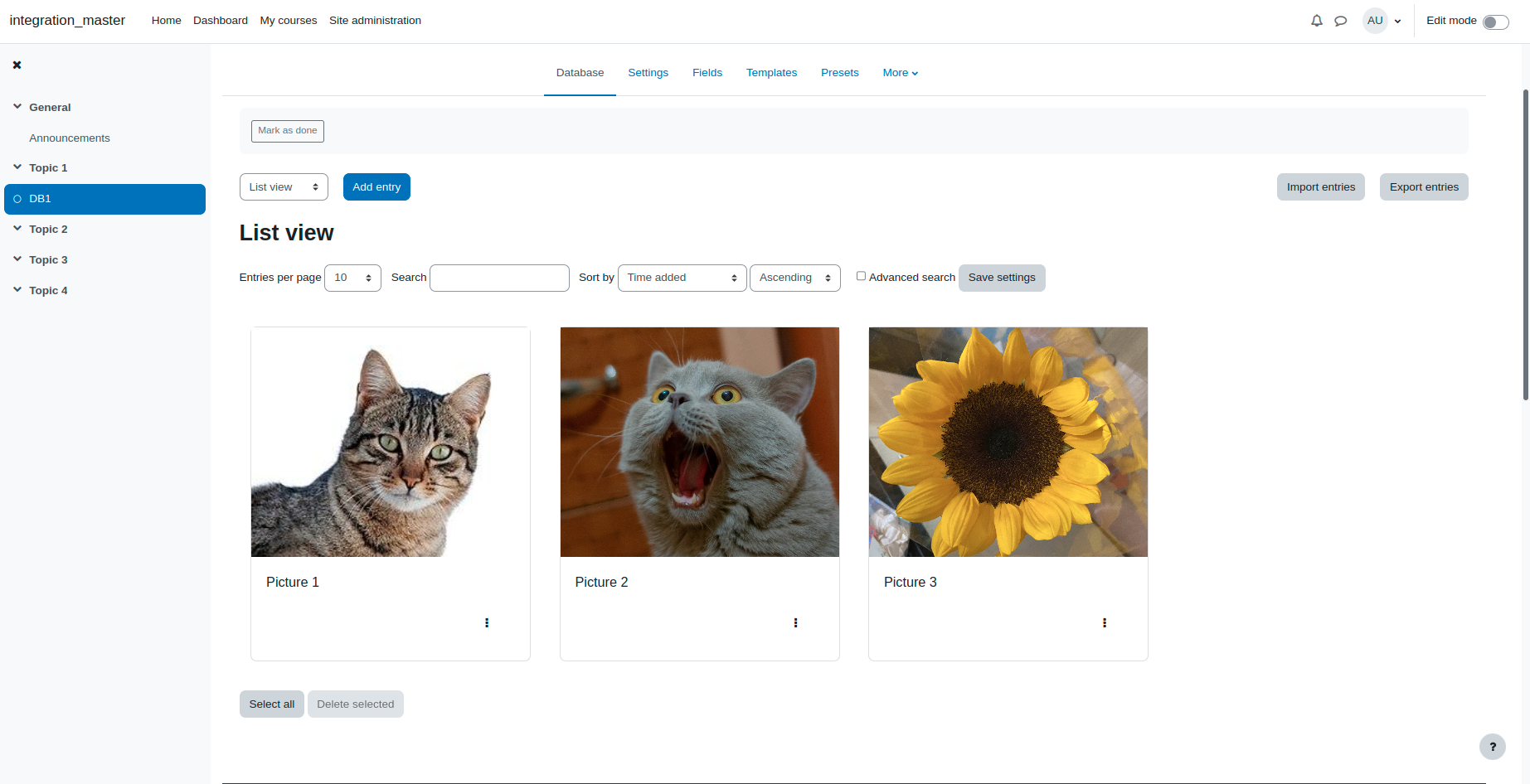Open Announcements in course index
The height and width of the screenshot is (784, 1530).
[70, 138]
